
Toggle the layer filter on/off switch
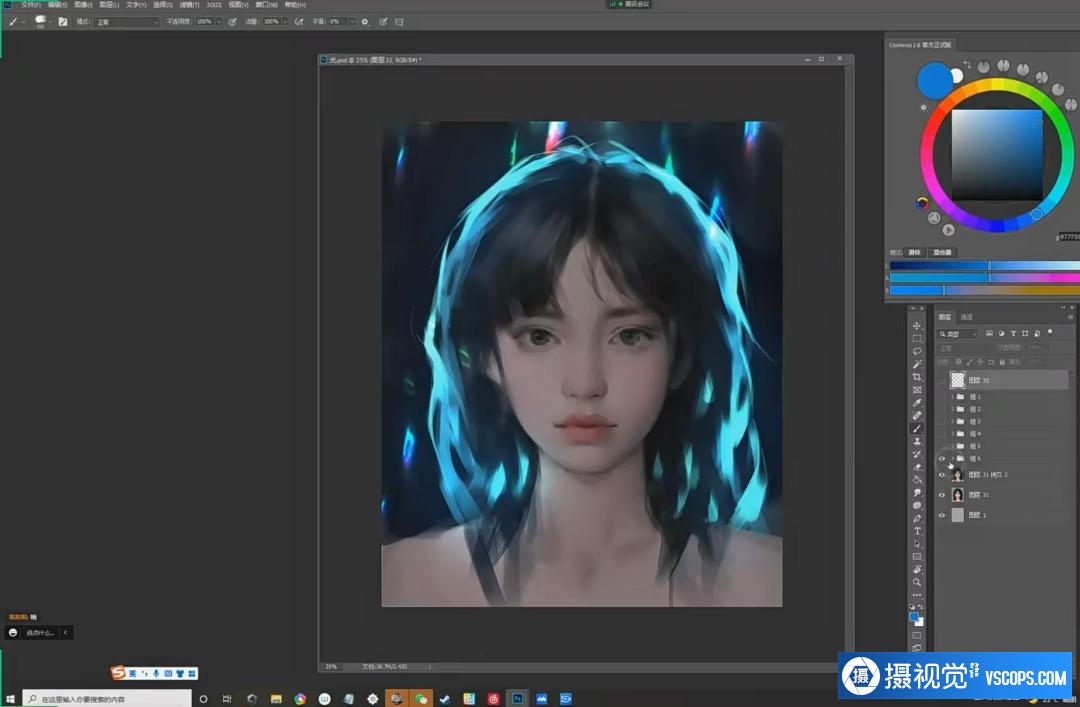pyautogui.click(x=1050, y=332)
